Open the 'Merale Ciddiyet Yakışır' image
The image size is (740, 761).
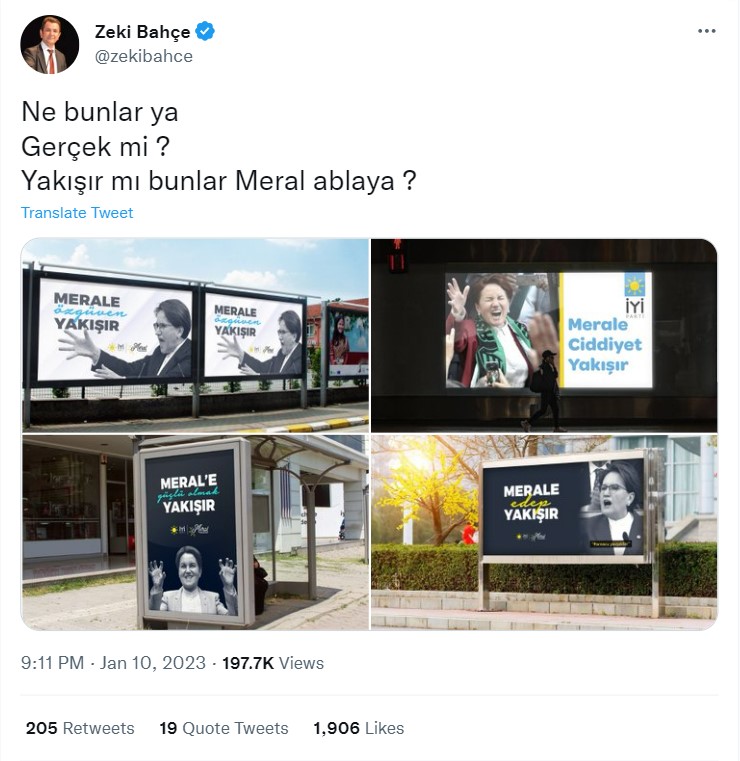[544, 335]
